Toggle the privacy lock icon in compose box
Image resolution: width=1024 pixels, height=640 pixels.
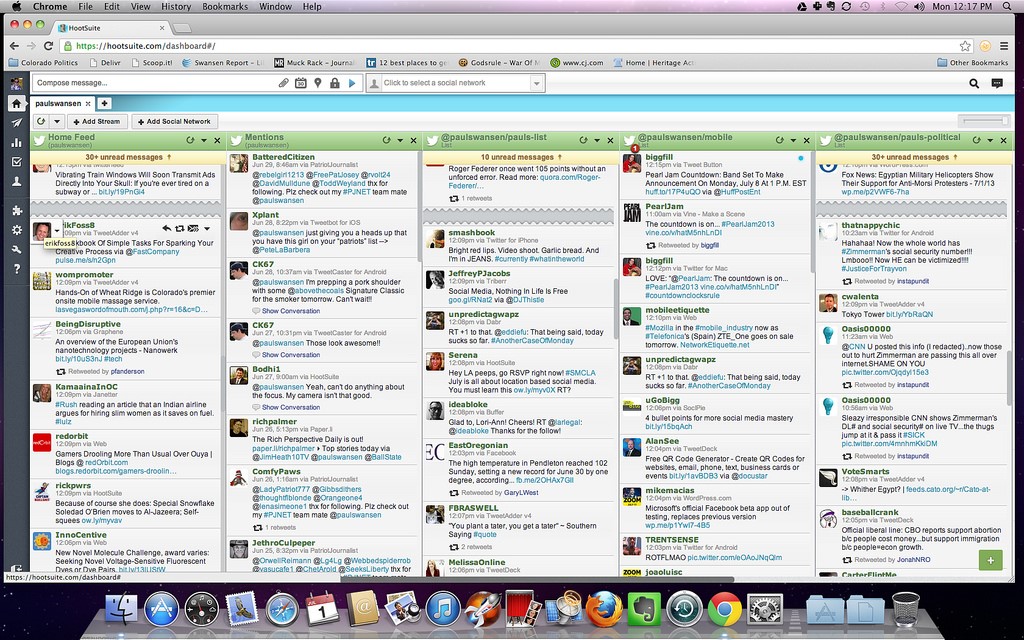click(x=335, y=83)
